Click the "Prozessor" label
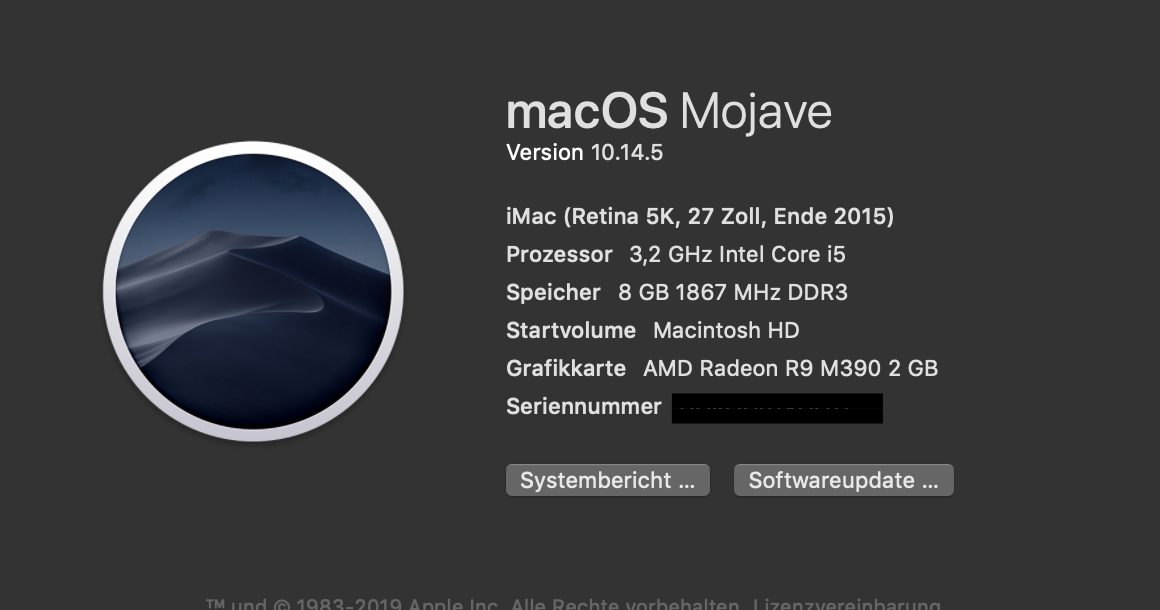Image resolution: width=1160 pixels, height=610 pixels. (x=559, y=255)
